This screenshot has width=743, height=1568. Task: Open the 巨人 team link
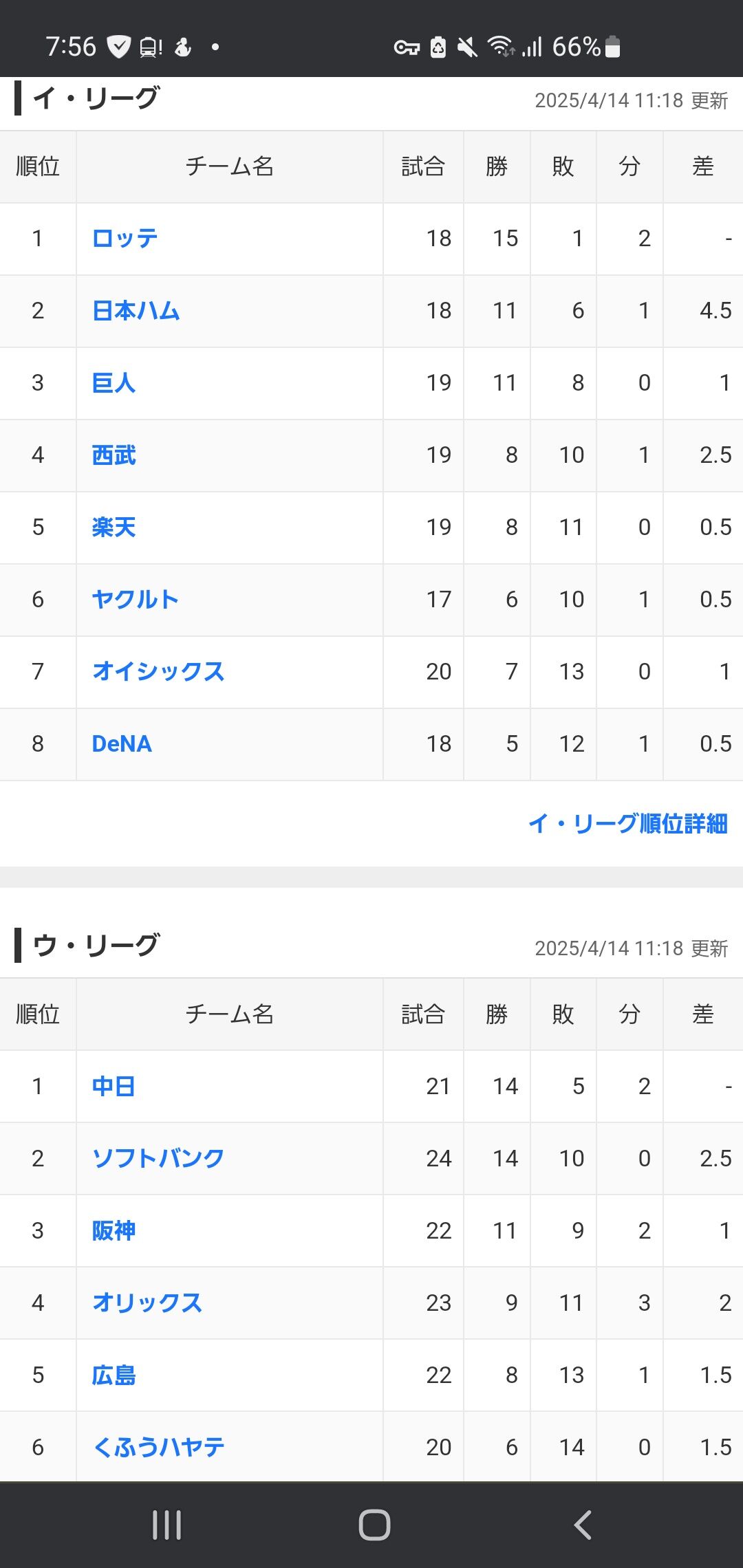(114, 383)
